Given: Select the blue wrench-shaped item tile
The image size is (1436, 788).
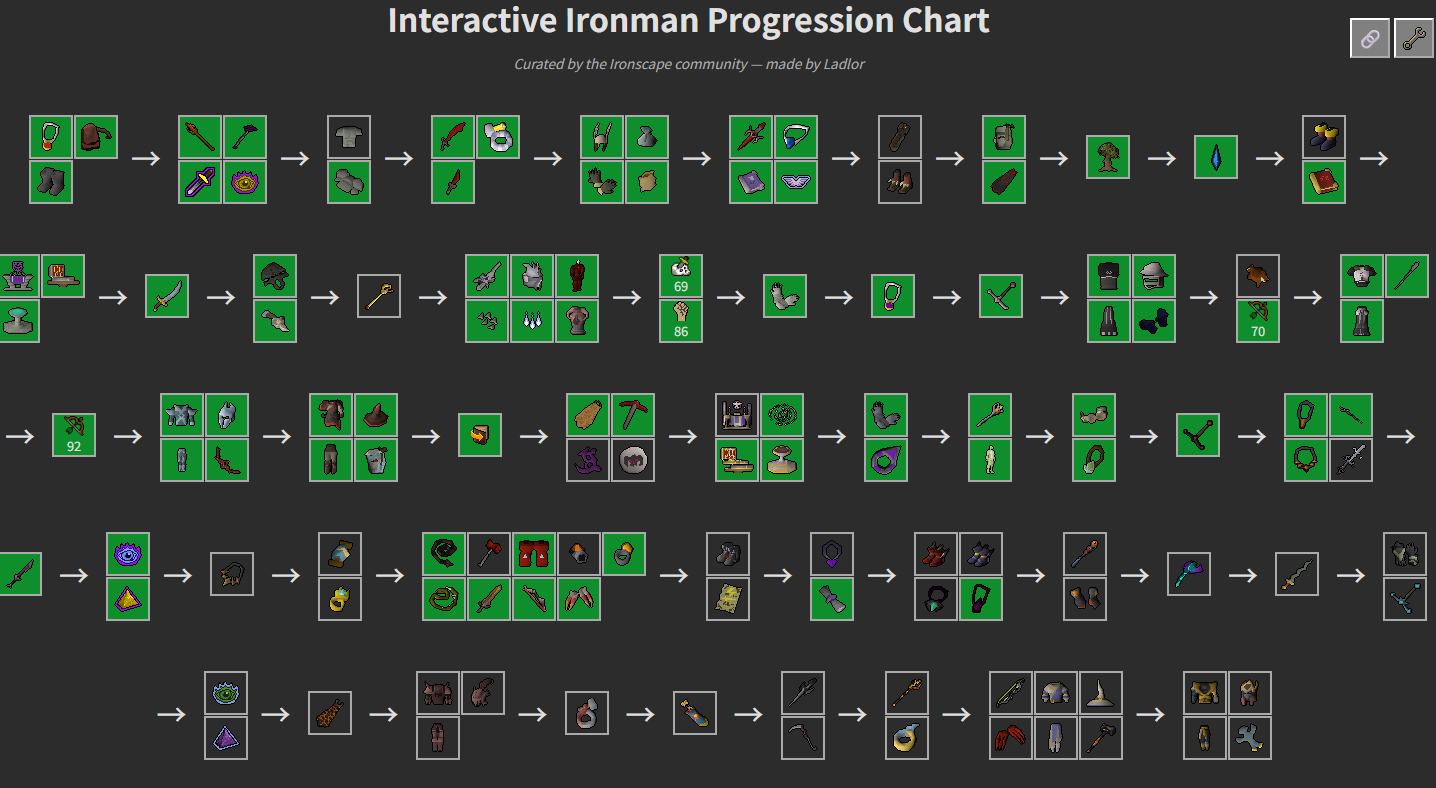Looking at the screenshot, I should click(1250, 738).
